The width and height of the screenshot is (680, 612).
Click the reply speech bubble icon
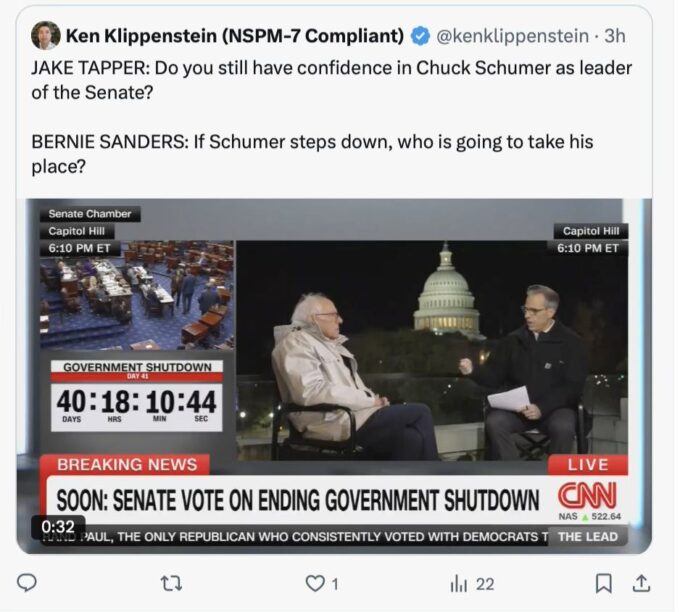(x=28, y=583)
